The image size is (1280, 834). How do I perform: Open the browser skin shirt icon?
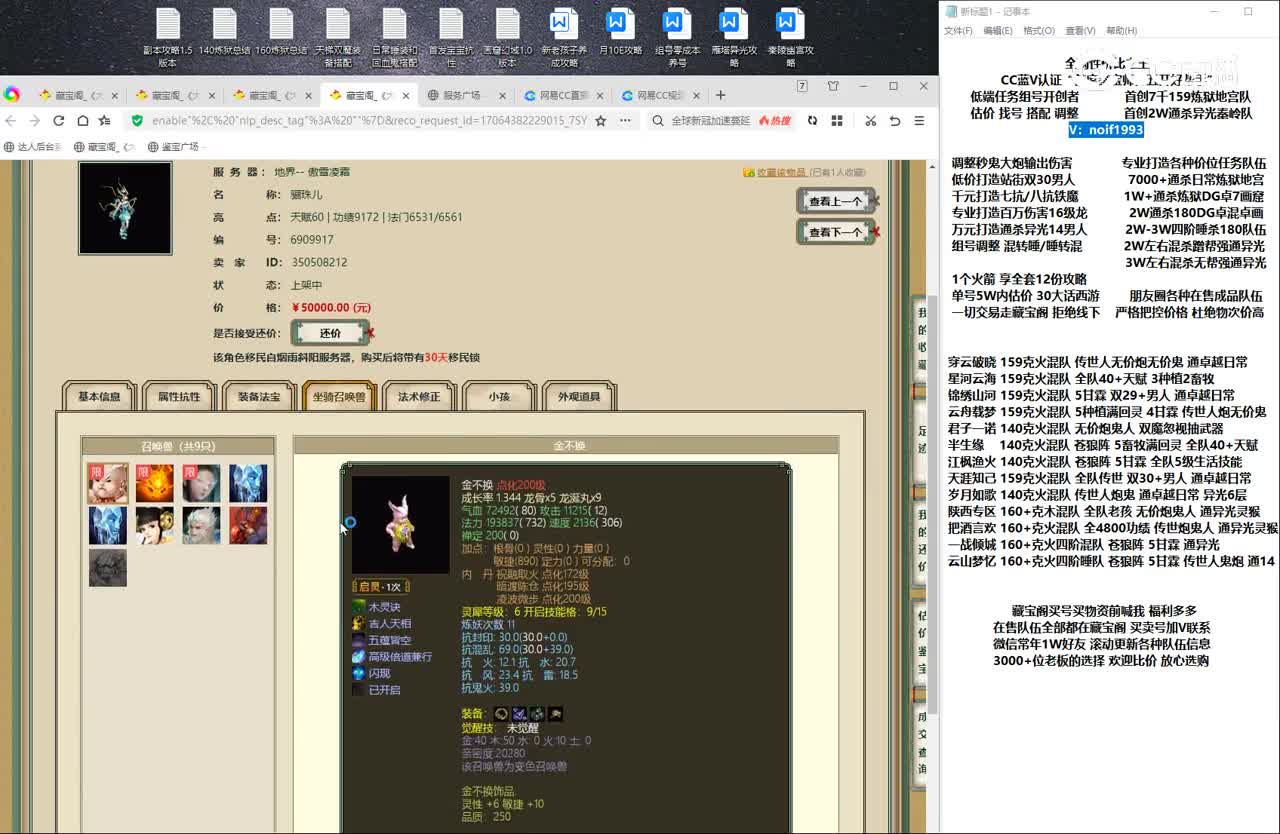[x=833, y=87]
